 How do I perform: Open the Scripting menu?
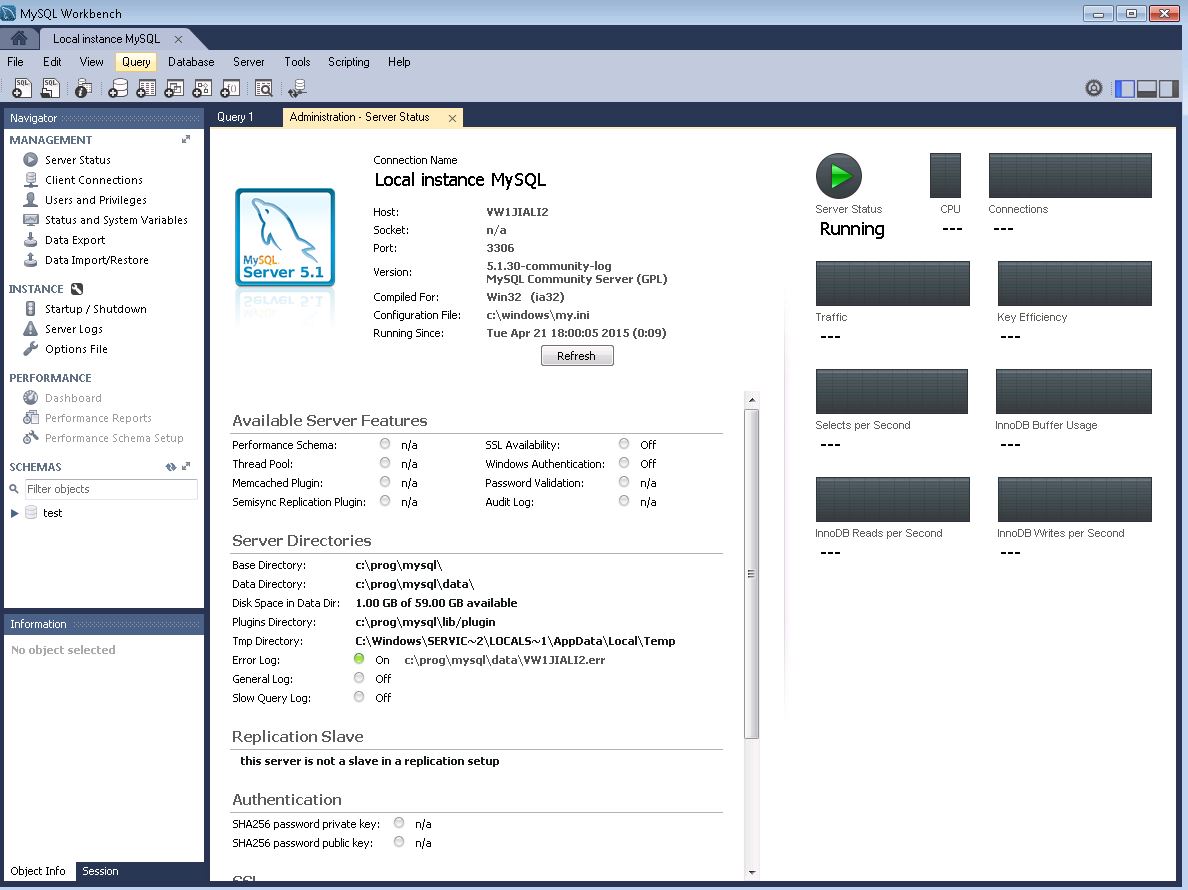(x=349, y=62)
